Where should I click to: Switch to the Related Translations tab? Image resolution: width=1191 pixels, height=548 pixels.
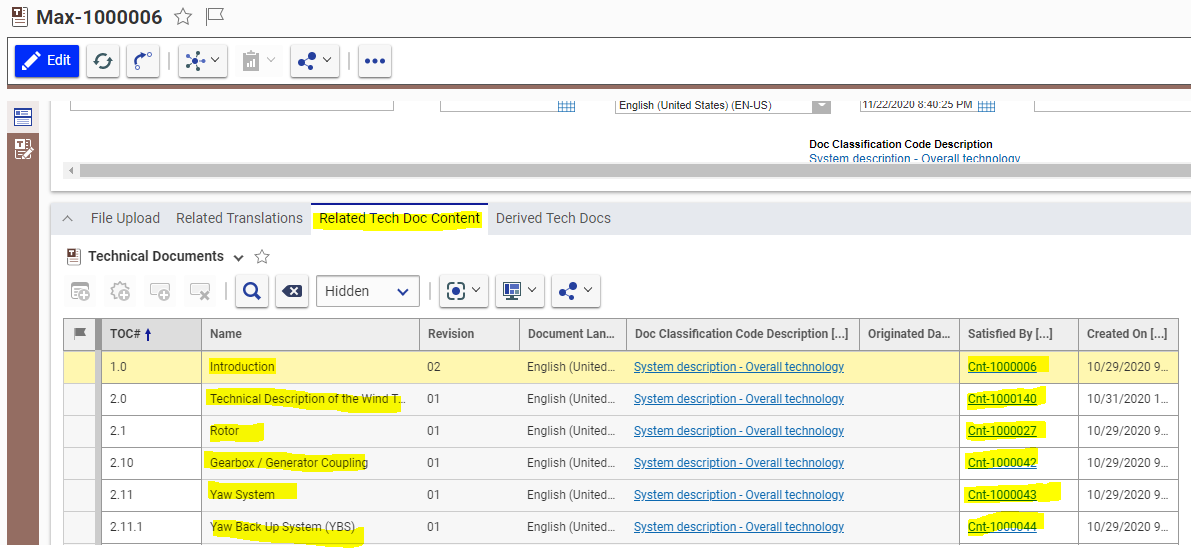pyautogui.click(x=239, y=219)
